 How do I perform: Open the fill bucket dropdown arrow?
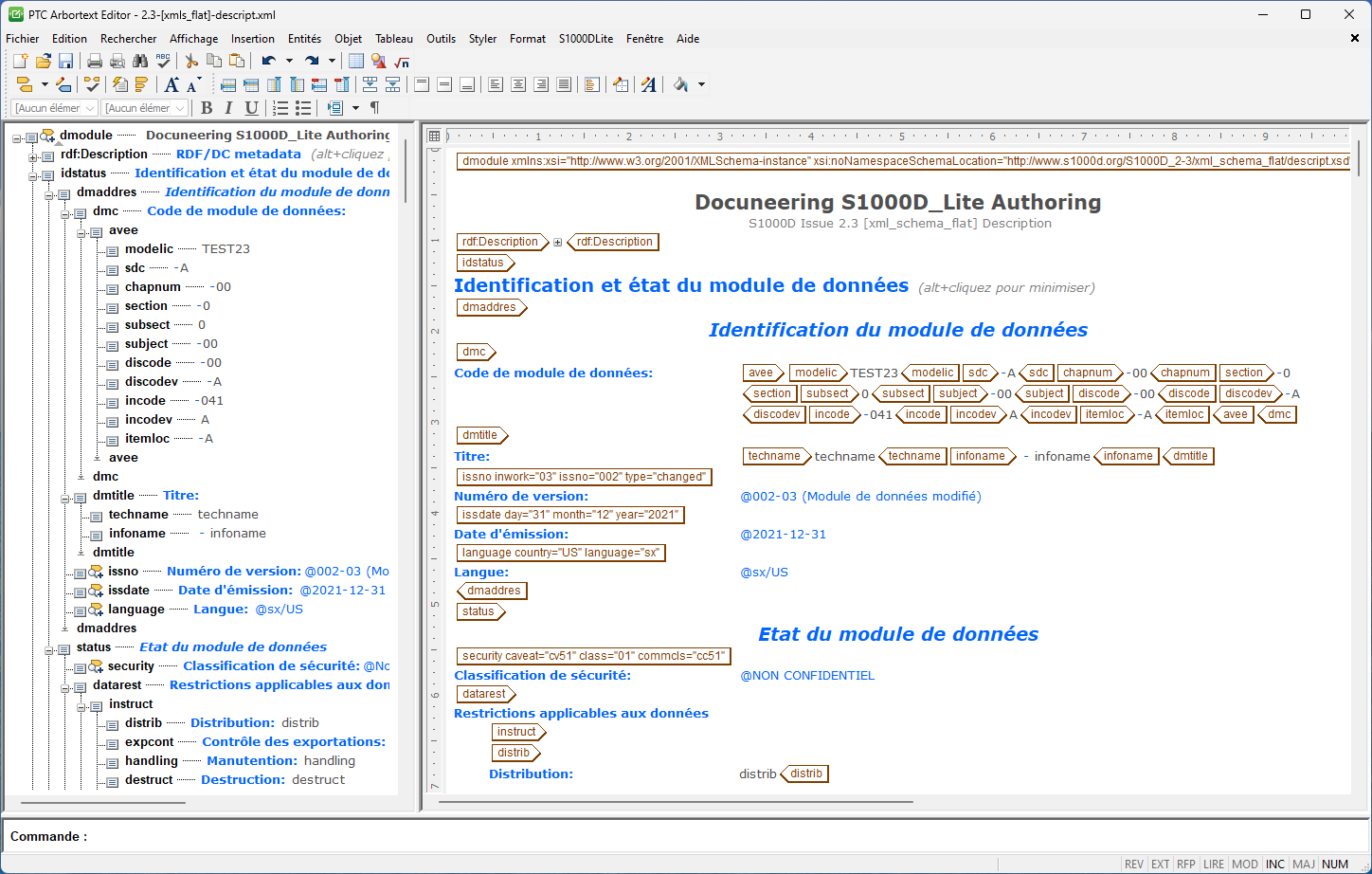point(701,84)
